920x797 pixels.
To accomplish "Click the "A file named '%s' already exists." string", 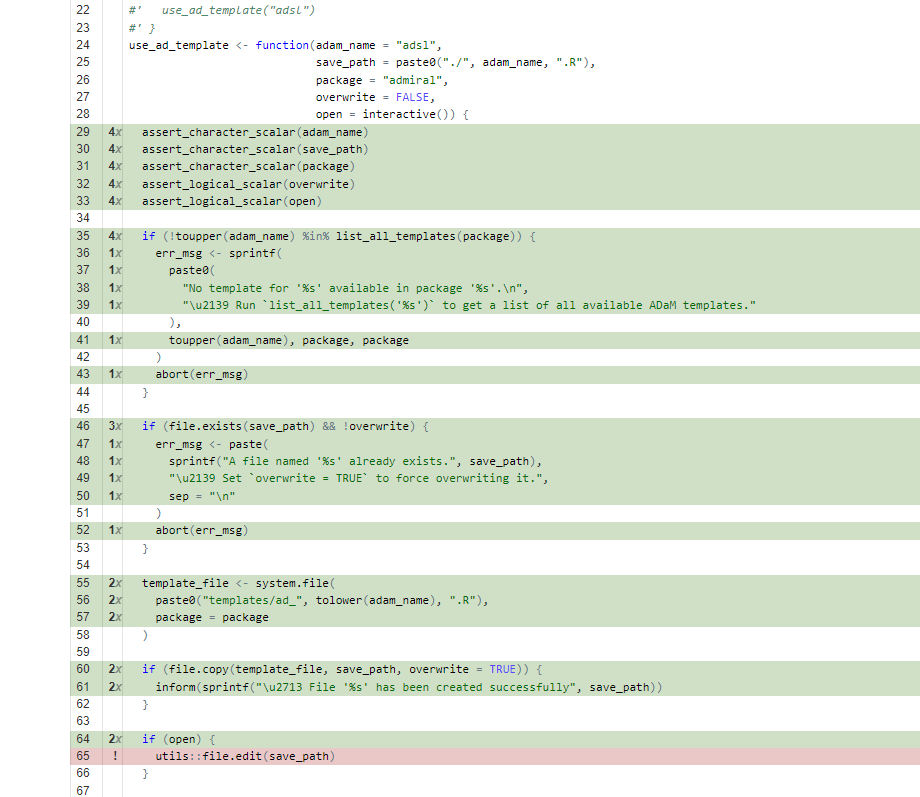I will (x=341, y=461).
